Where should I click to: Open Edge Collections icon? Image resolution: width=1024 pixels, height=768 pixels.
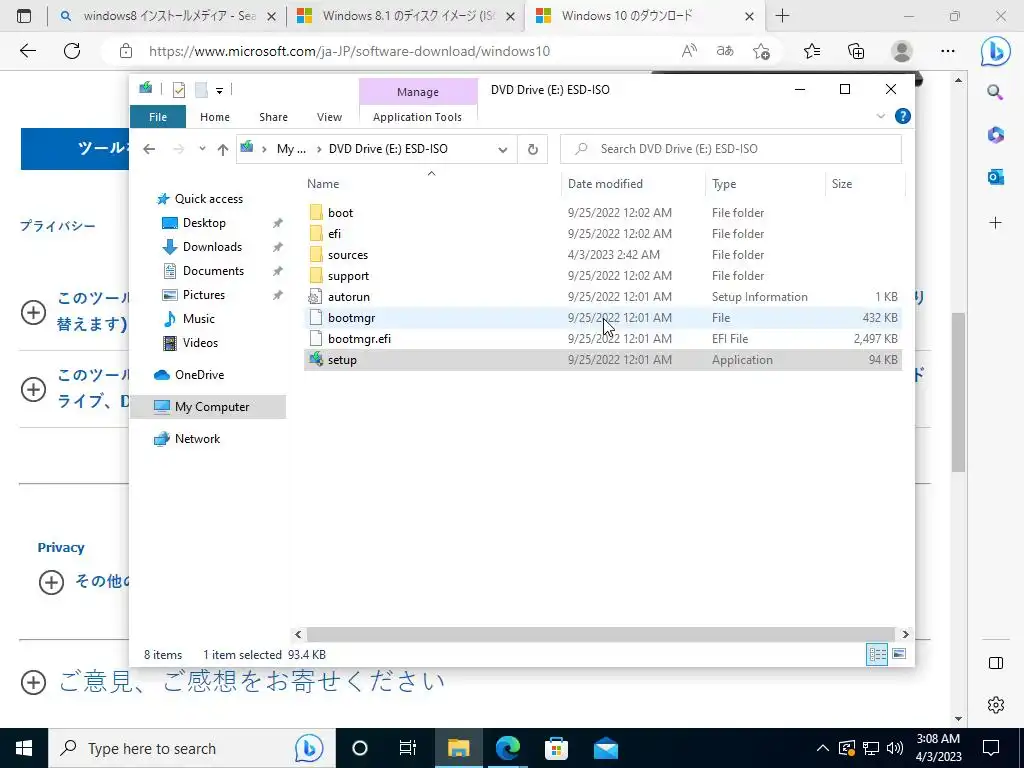coord(856,51)
